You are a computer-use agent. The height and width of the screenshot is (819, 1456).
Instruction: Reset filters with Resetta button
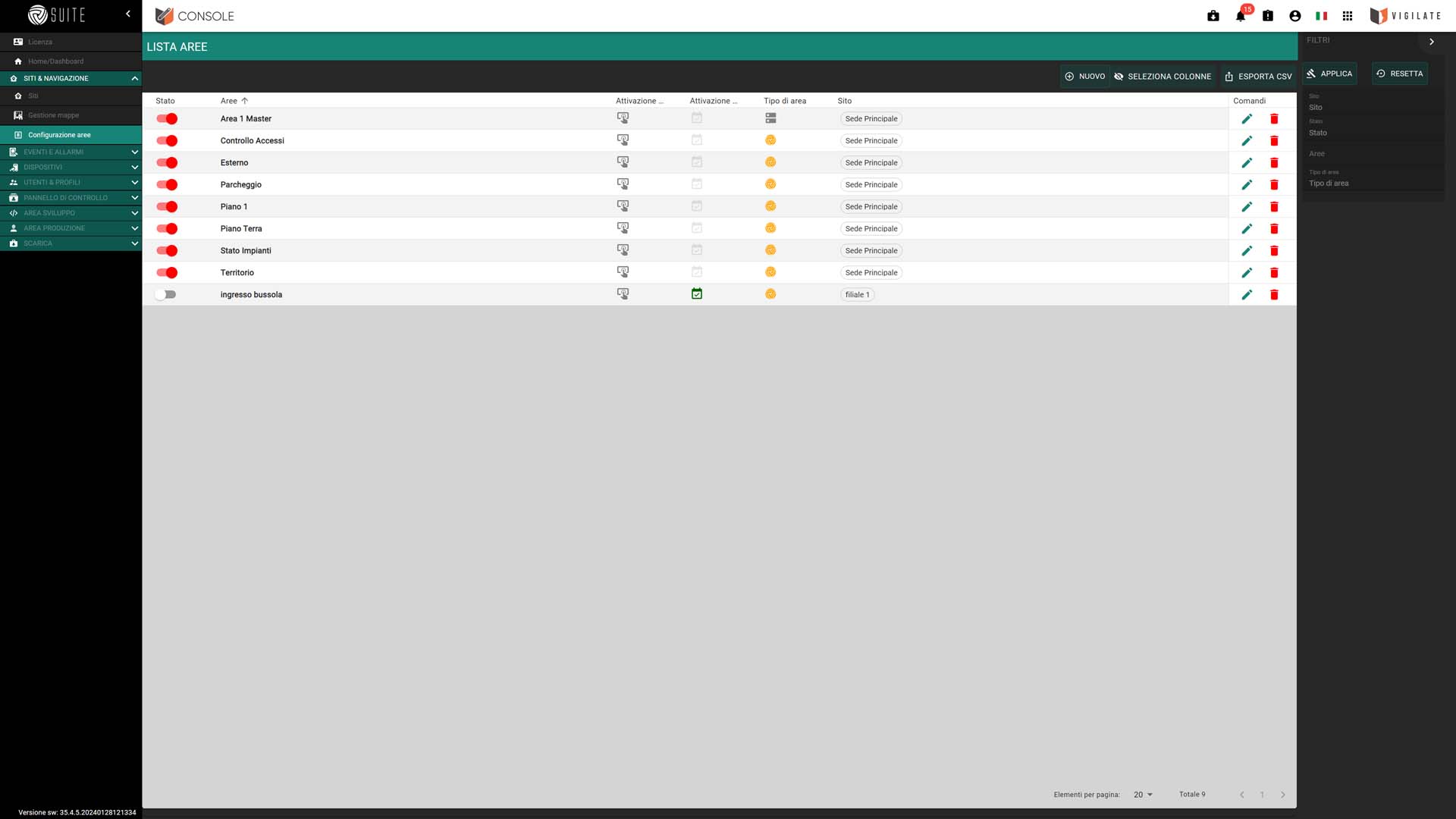(x=1400, y=74)
